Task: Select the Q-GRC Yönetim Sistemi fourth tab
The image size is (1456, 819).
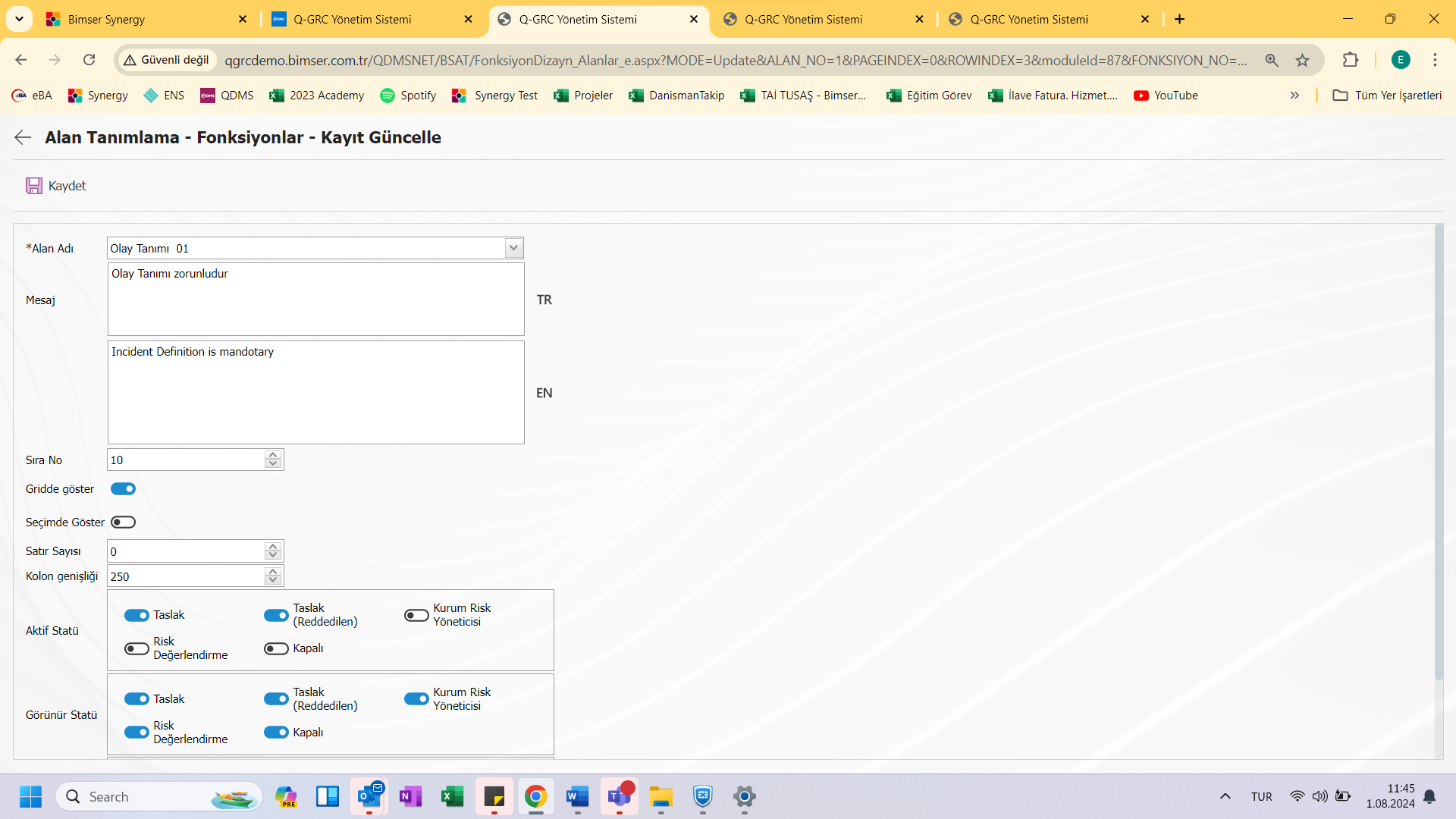Action: coord(1029,20)
